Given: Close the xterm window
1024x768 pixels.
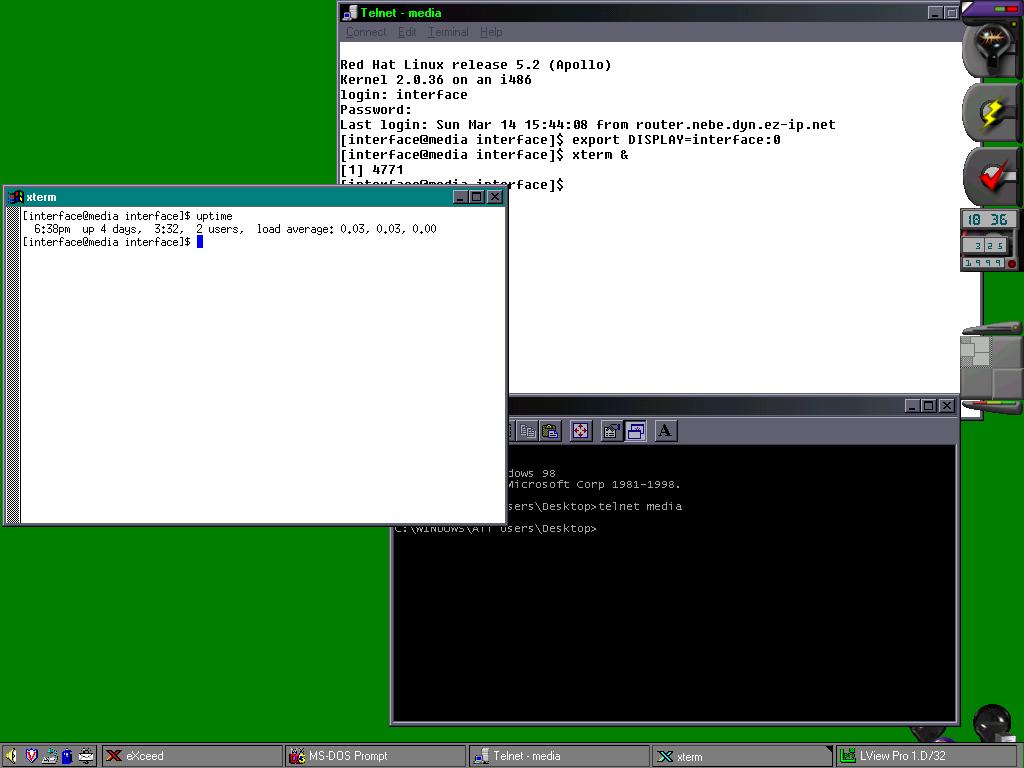Looking at the screenshot, I should pyautogui.click(x=495, y=197).
